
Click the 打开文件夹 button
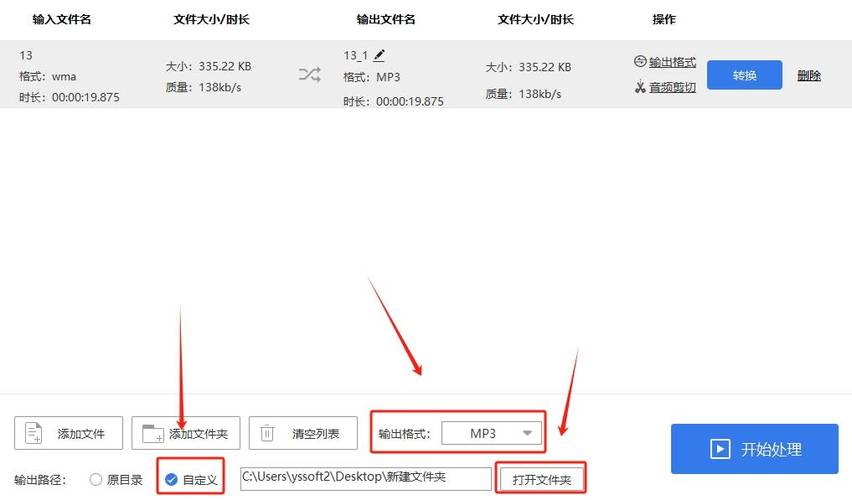coord(542,480)
